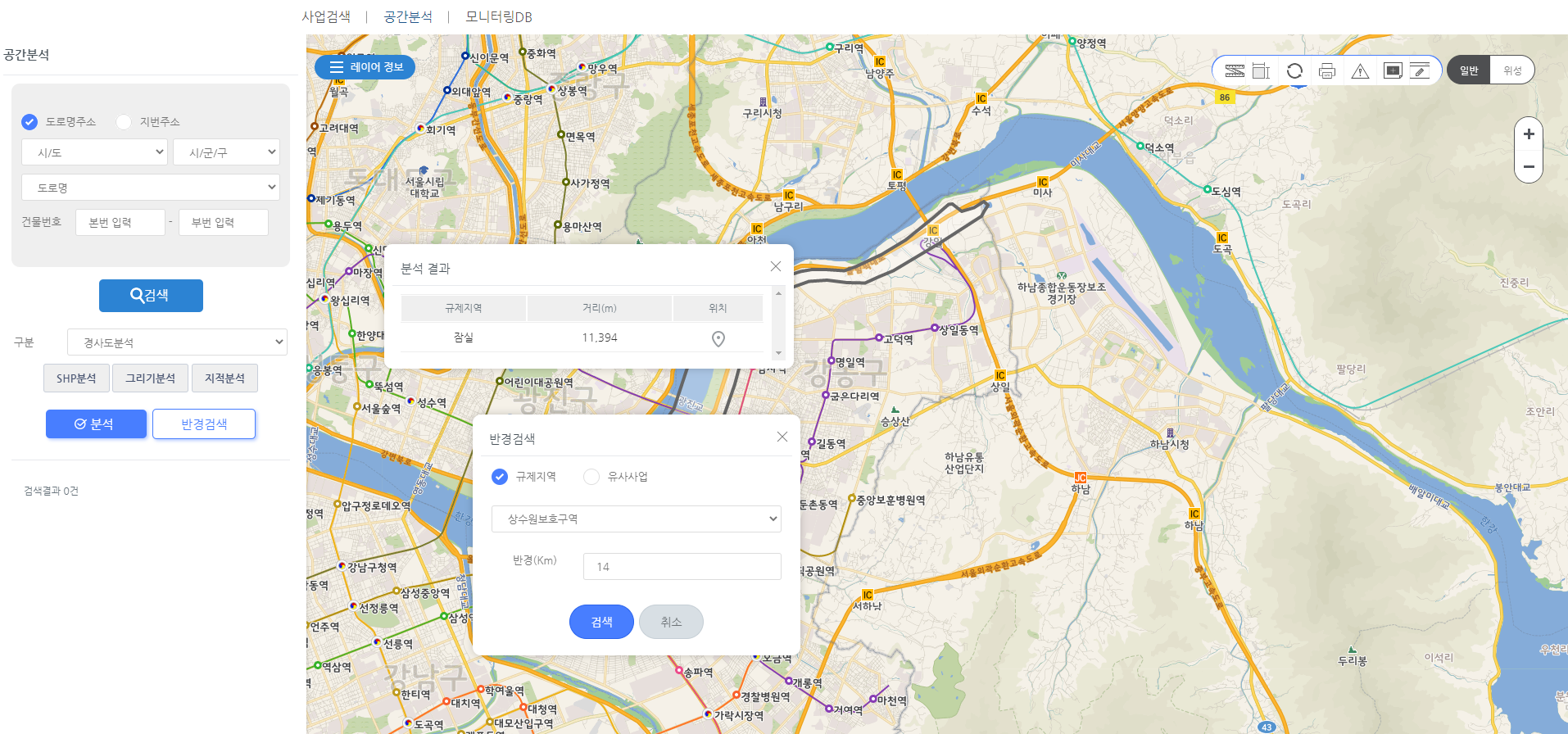Expand the 시/도 dropdown
1568x734 pixels.
(94, 152)
